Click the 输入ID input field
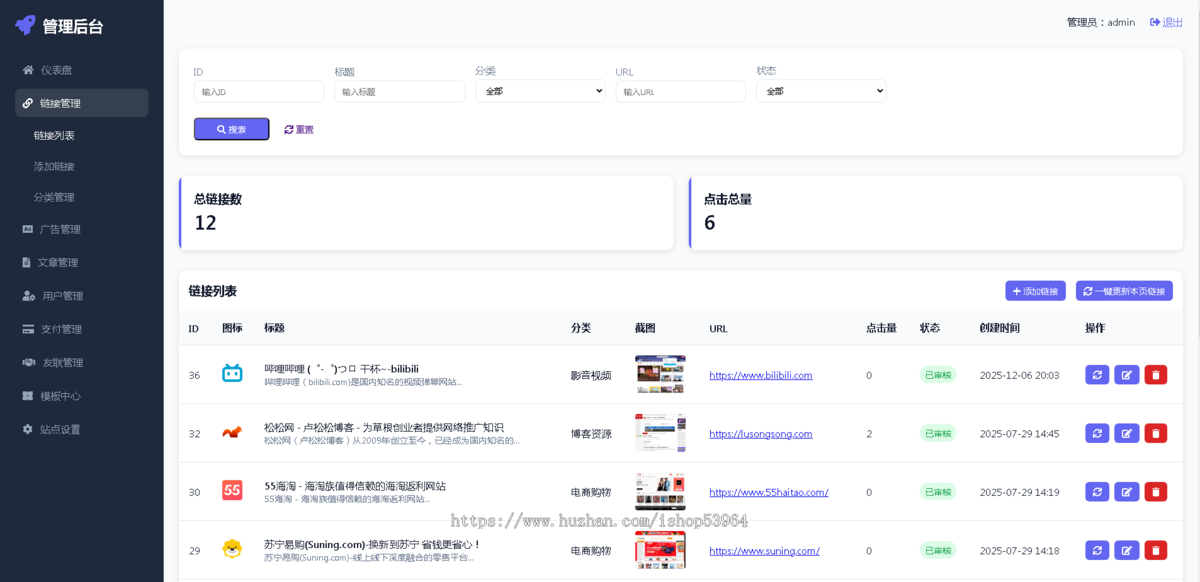The image size is (1200, 582). [258, 90]
